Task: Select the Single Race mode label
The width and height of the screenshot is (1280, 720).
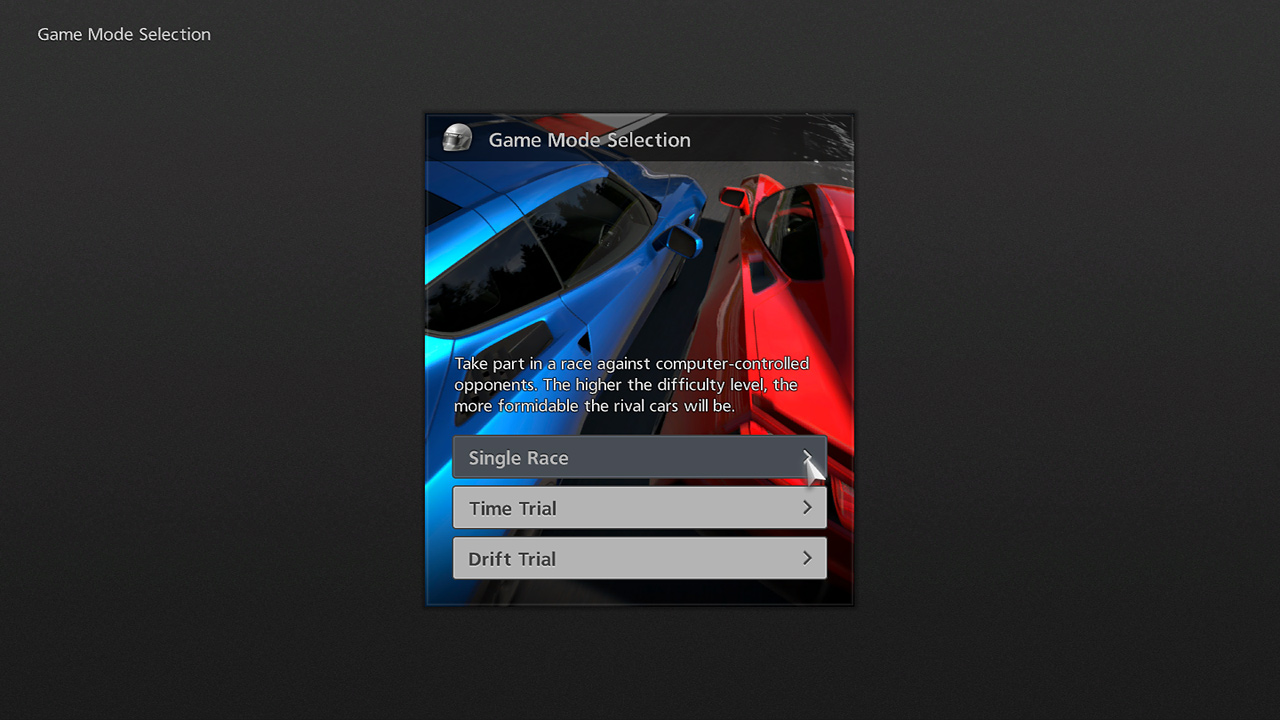Action: pos(518,458)
